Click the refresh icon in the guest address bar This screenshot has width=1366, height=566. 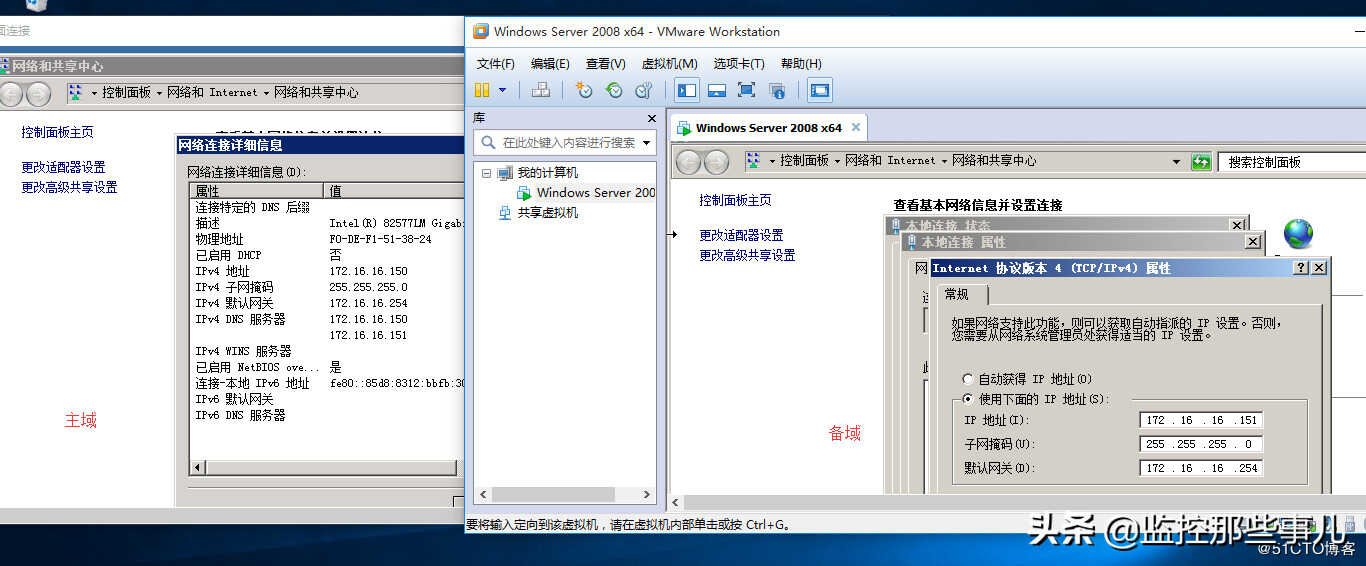pyautogui.click(x=1201, y=162)
